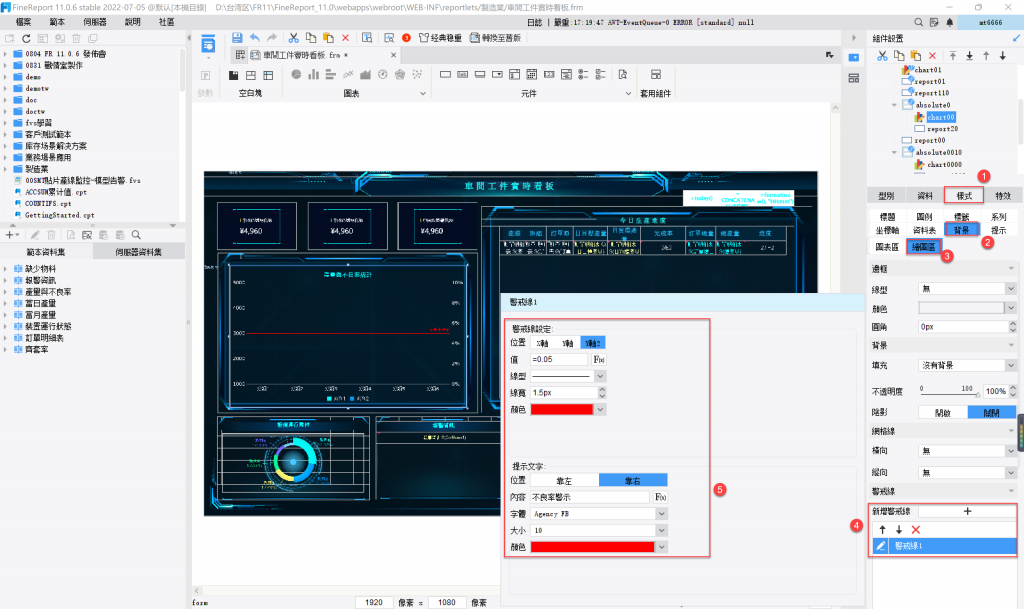
Task: Switch to the Data tab in chart settings
Action: click(925, 195)
